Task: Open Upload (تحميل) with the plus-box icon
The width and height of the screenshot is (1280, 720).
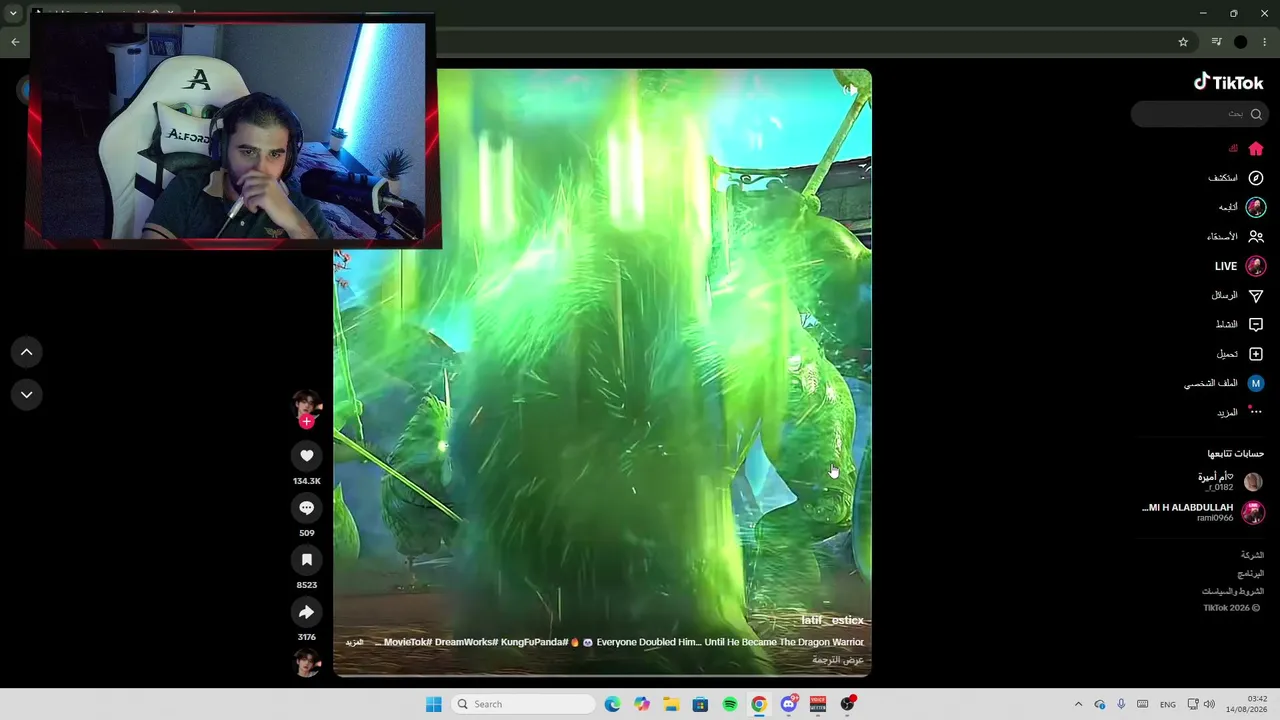Action: [x=1256, y=354]
